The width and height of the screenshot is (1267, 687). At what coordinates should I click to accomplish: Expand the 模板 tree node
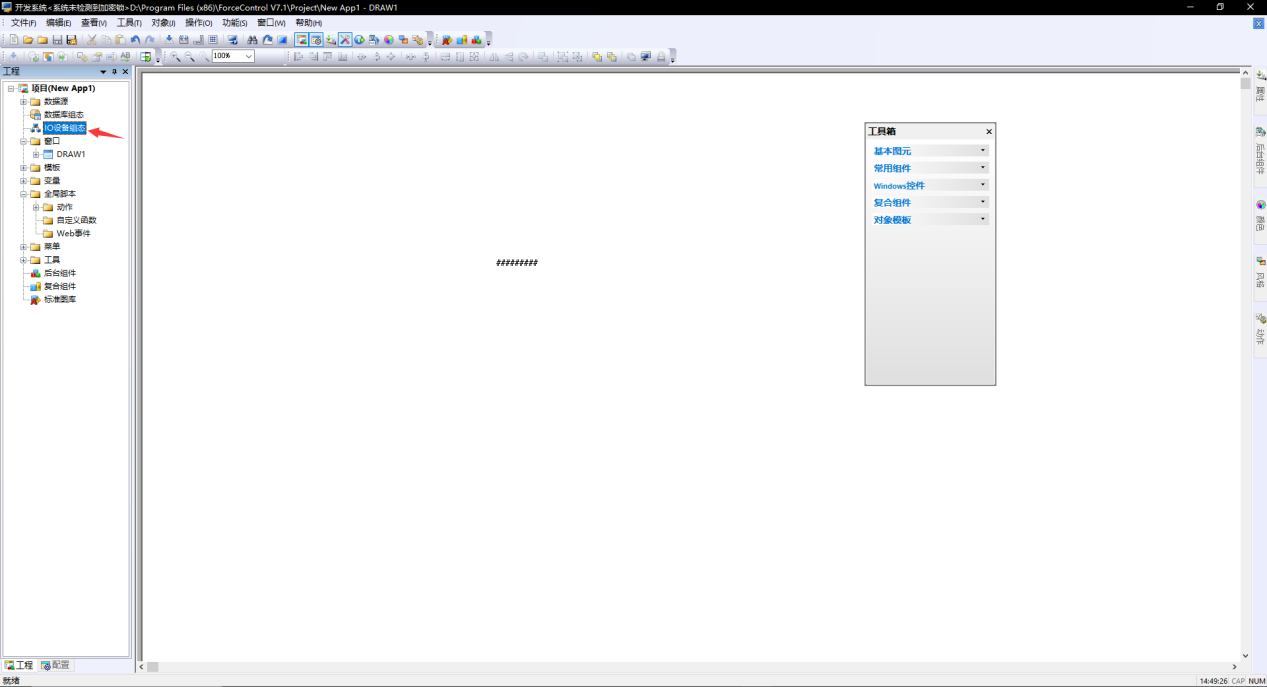tap(23, 168)
